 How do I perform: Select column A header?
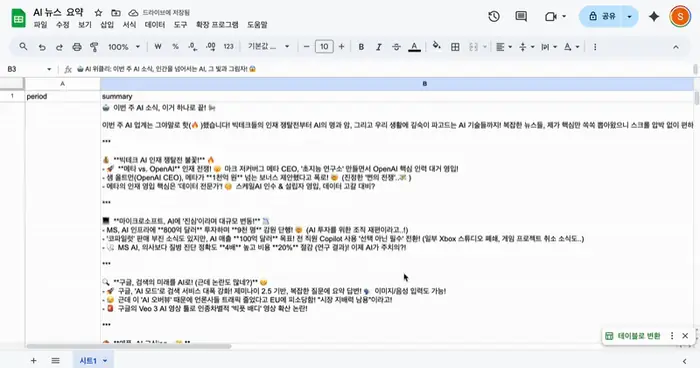coord(62,84)
